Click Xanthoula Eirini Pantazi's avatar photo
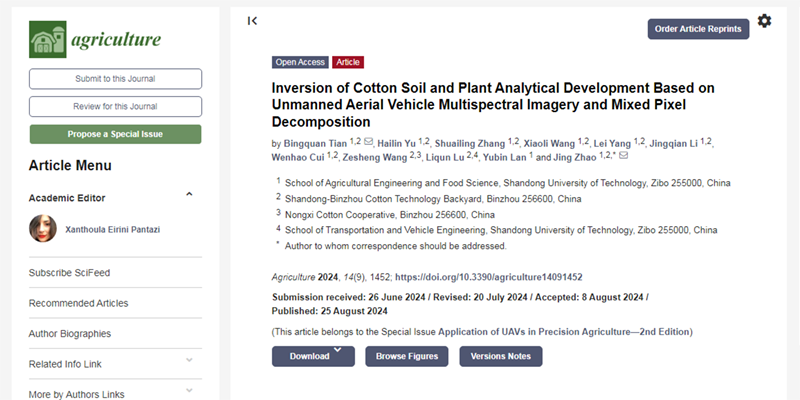 click(x=44, y=229)
